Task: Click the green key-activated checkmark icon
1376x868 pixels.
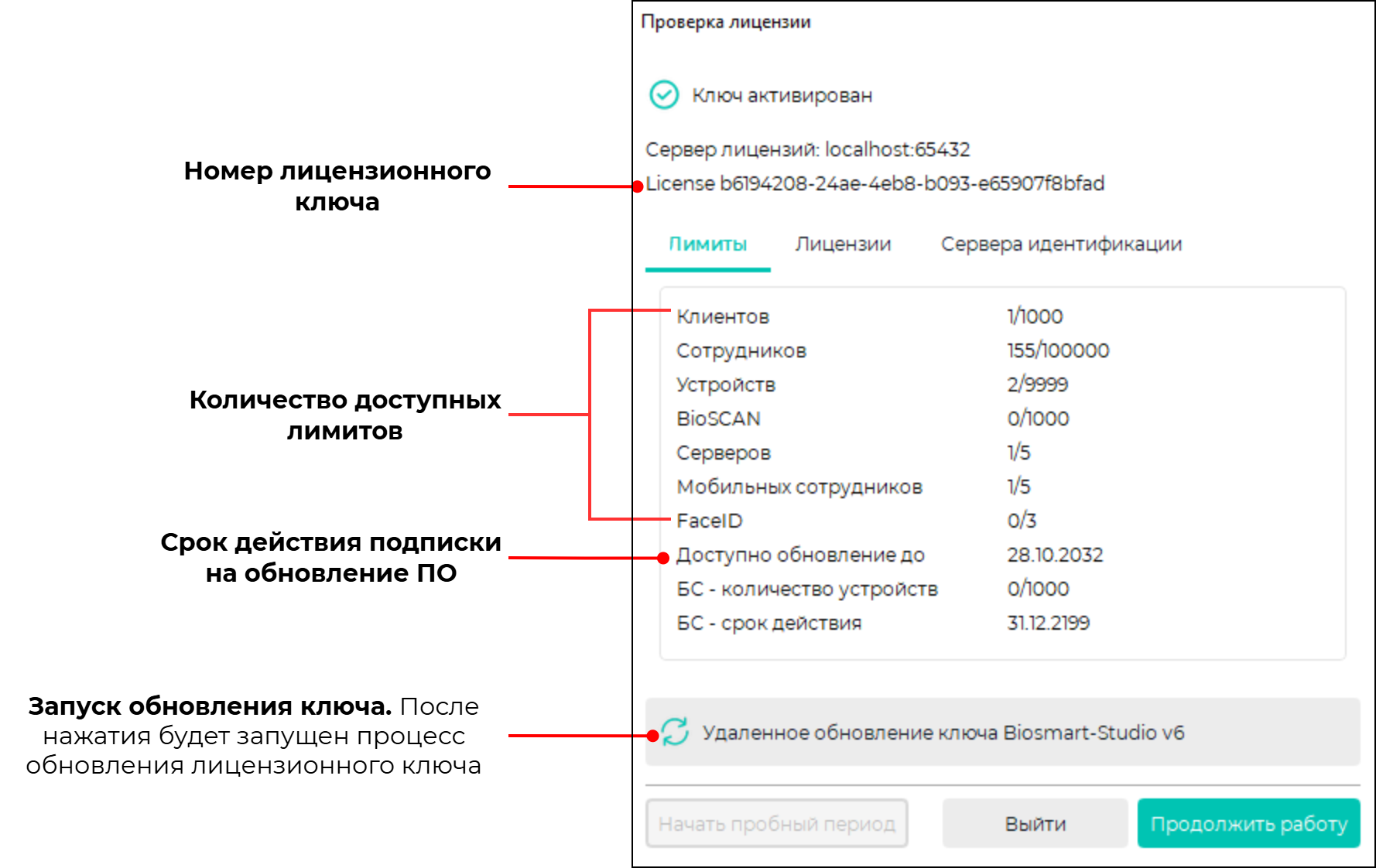Action: (x=663, y=95)
